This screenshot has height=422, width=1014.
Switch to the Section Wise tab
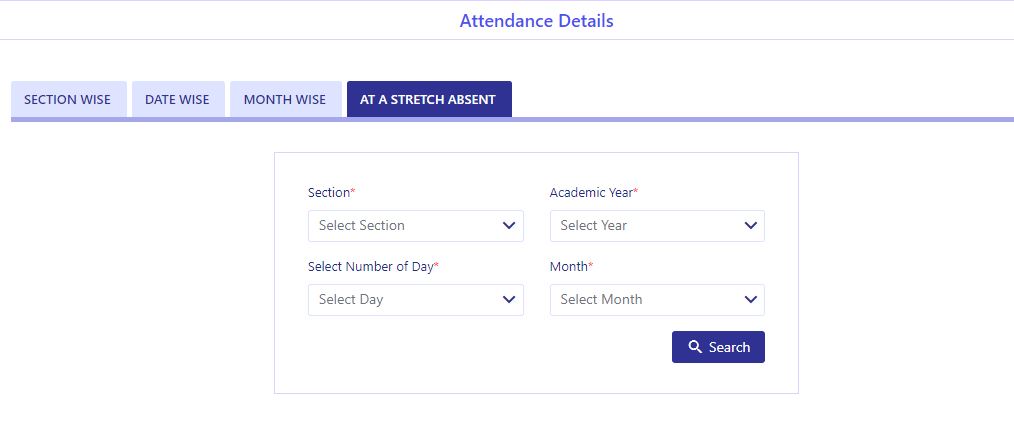point(69,100)
